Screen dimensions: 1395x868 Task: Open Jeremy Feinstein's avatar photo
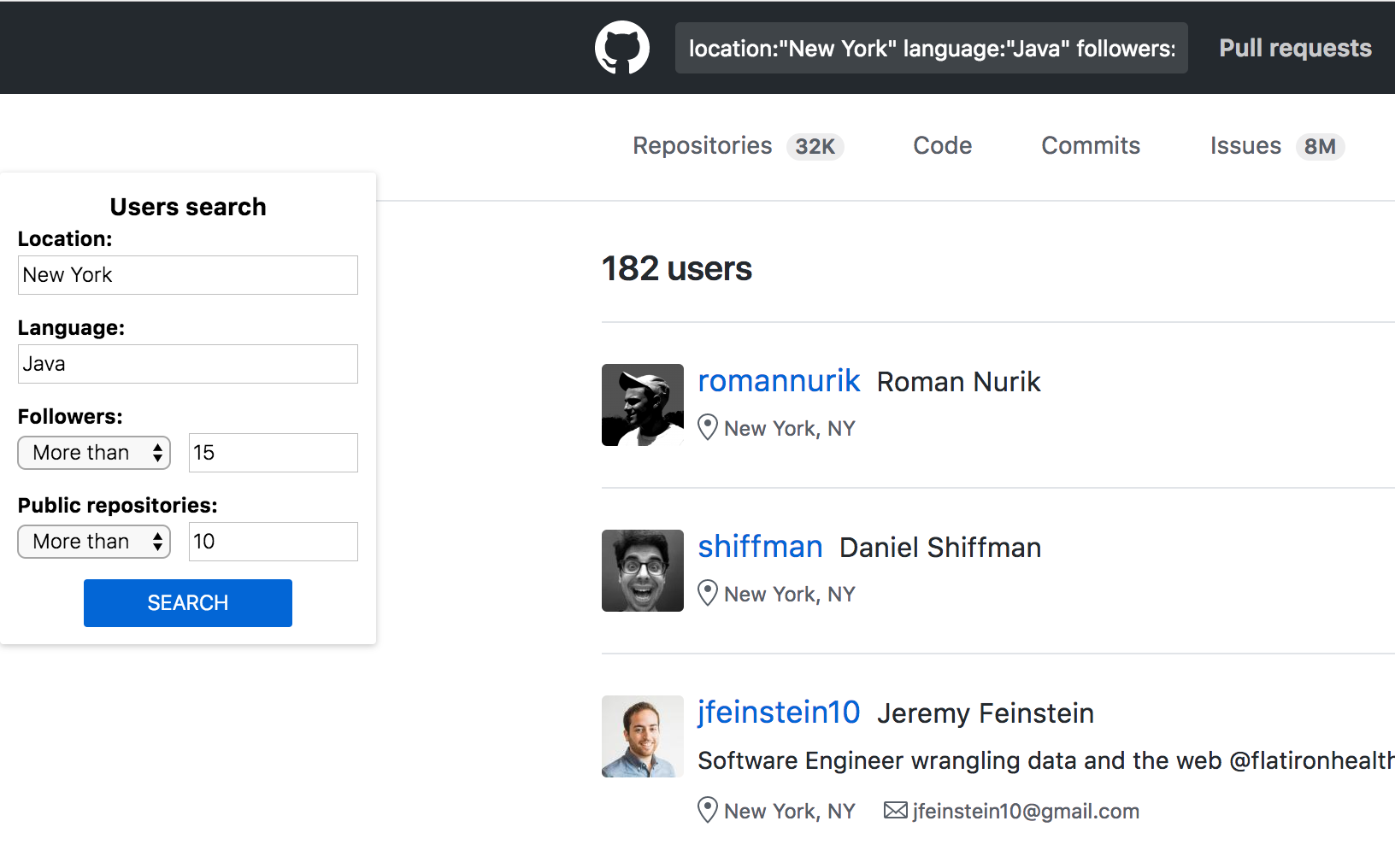point(643,736)
